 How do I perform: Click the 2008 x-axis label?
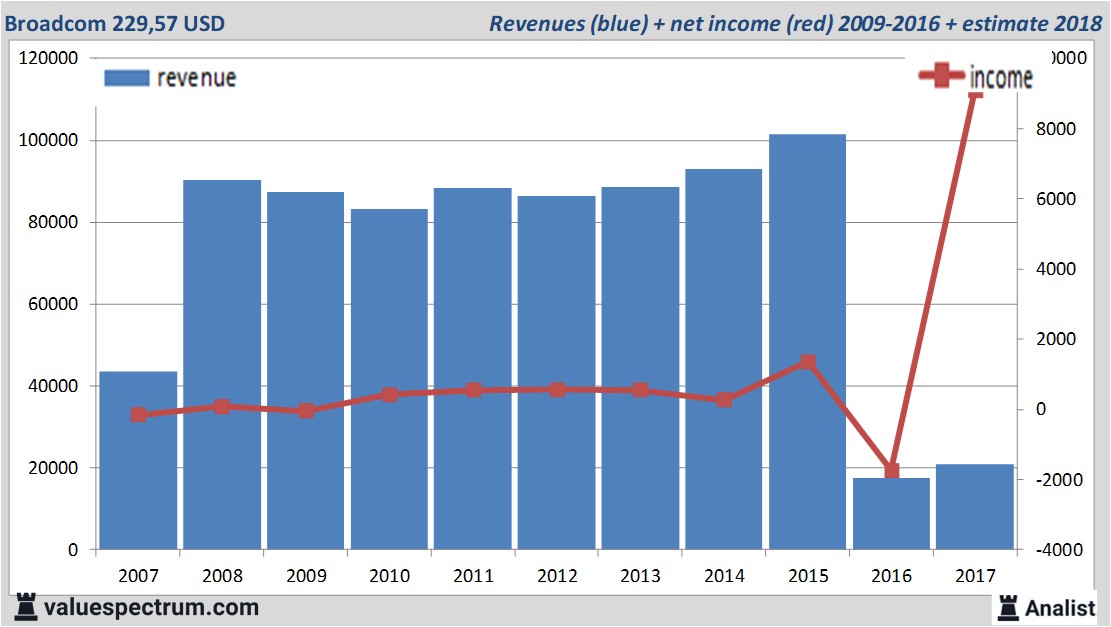(222, 575)
